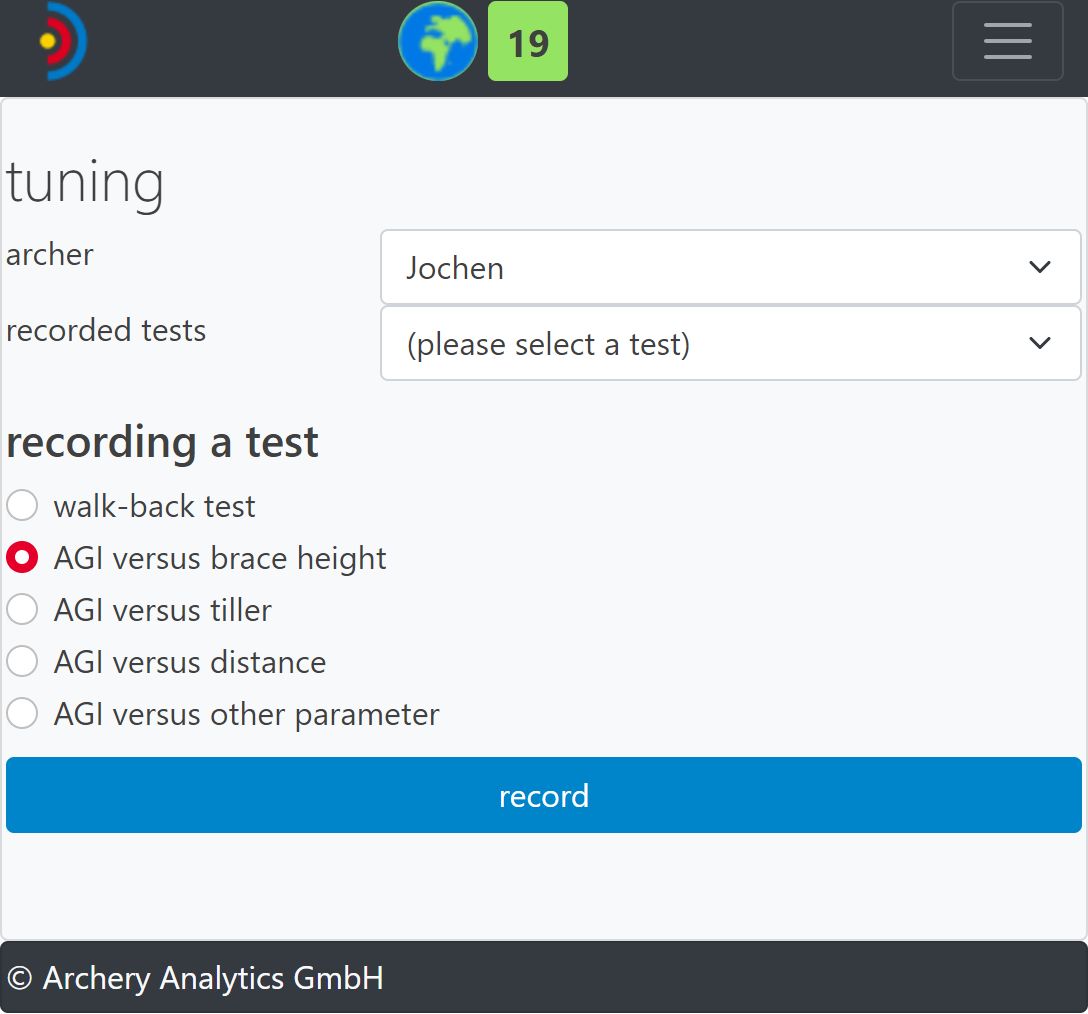Click the Archery Analytics GmbH copyright text
1088x1014 pixels.
195,978
